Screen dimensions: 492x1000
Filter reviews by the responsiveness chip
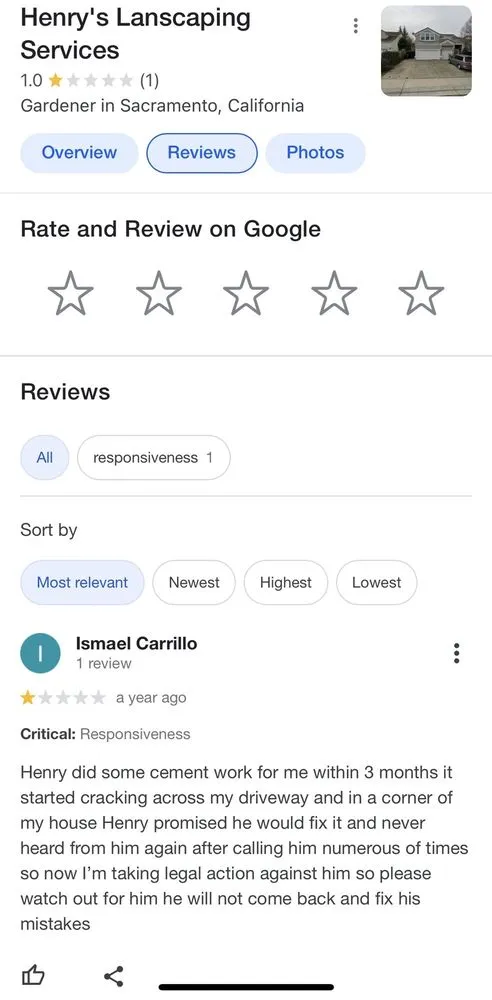[x=154, y=457]
